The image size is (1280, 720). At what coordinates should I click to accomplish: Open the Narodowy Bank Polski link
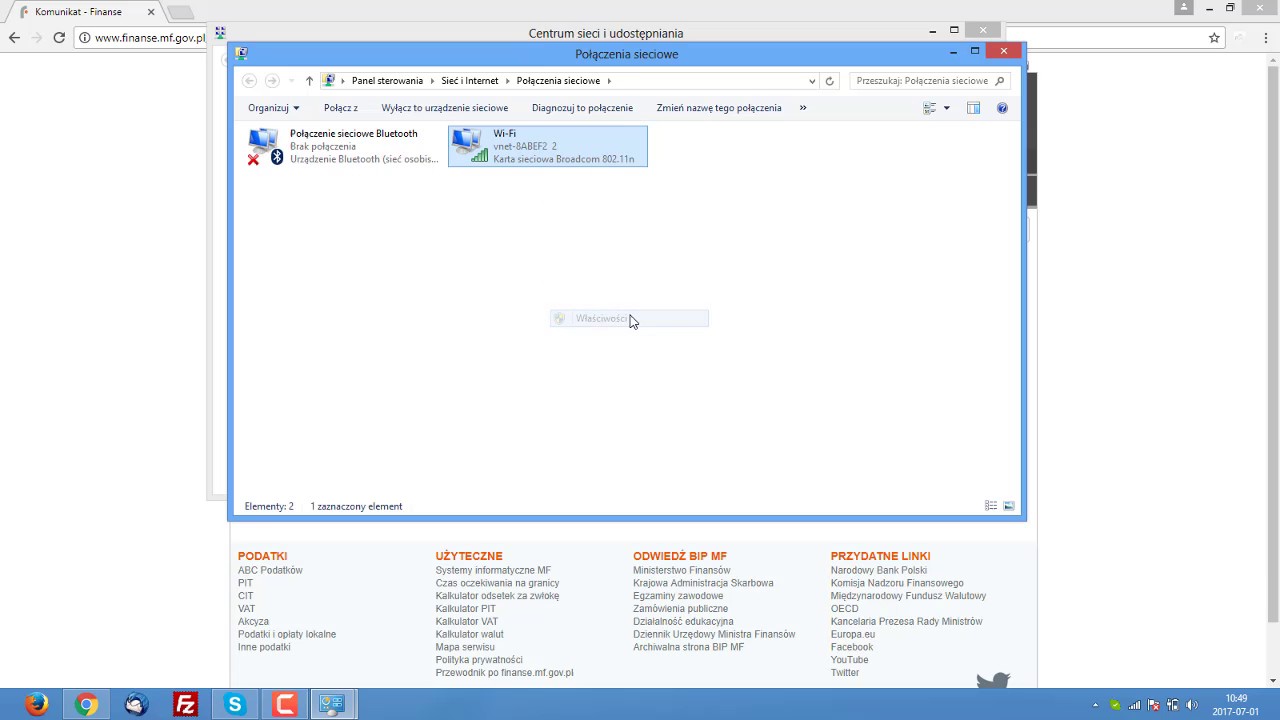pyautogui.click(x=879, y=570)
